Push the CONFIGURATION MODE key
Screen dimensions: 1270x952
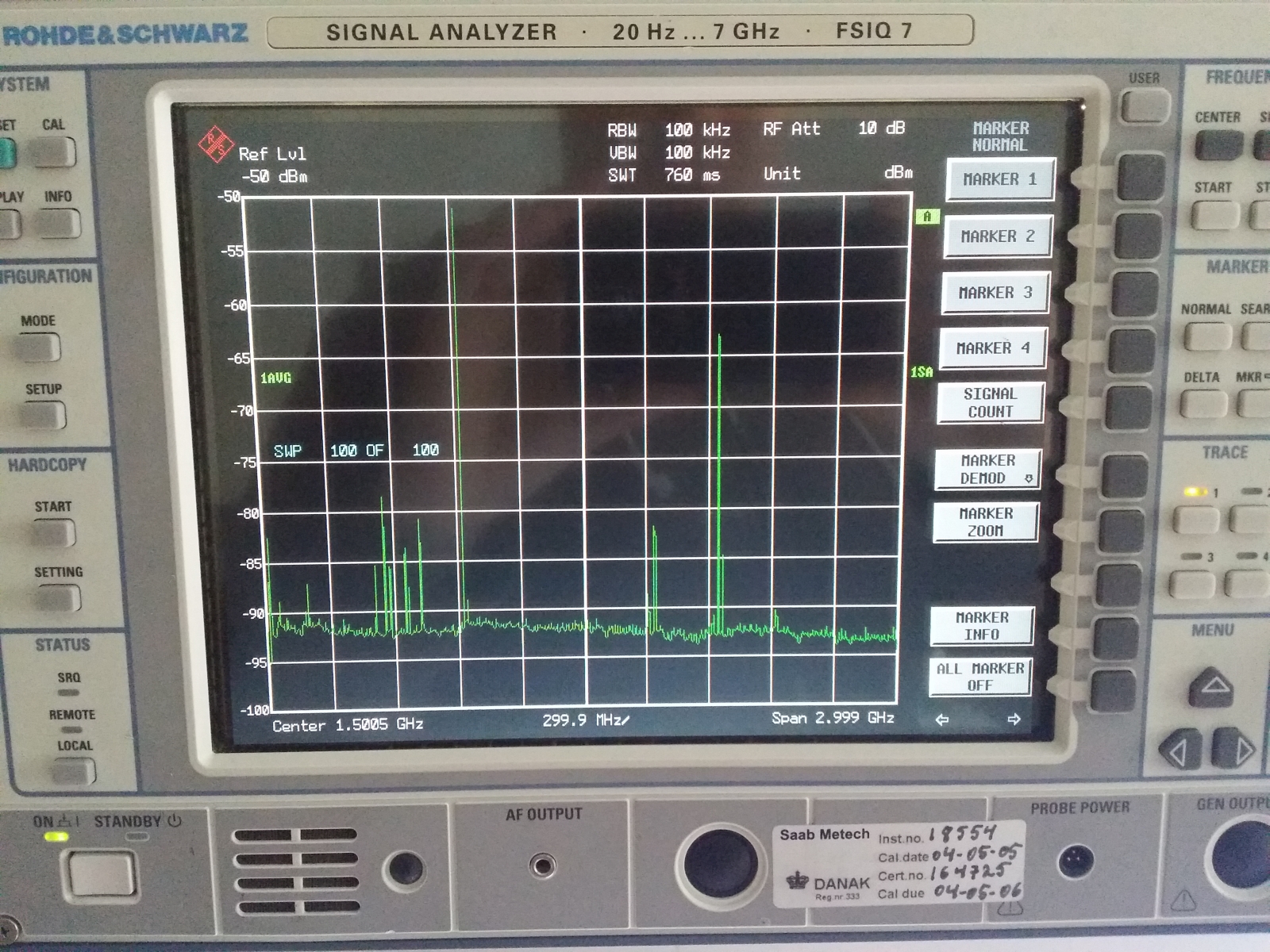click(38, 347)
